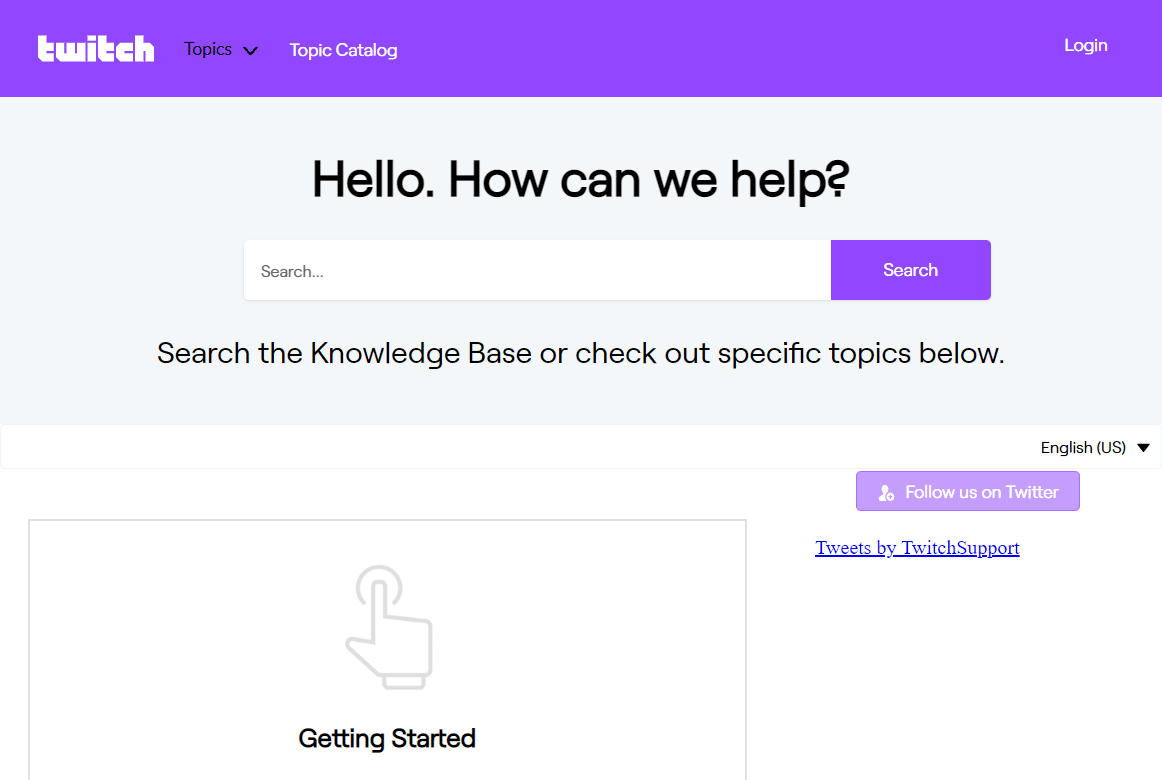Open the Tweets by TwitchSupport link
The height and width of the screenshot is (780, 1162).
coord(917,547)
